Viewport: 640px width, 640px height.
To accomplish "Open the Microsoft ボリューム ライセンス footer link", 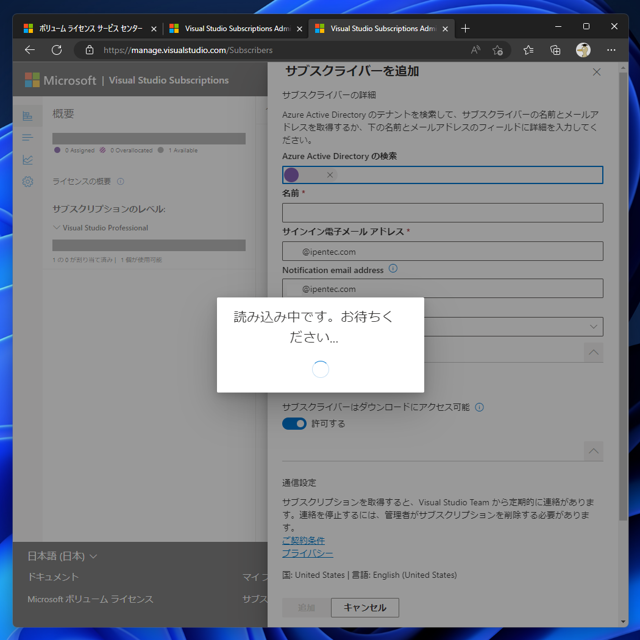I will (x=90, y=599).
